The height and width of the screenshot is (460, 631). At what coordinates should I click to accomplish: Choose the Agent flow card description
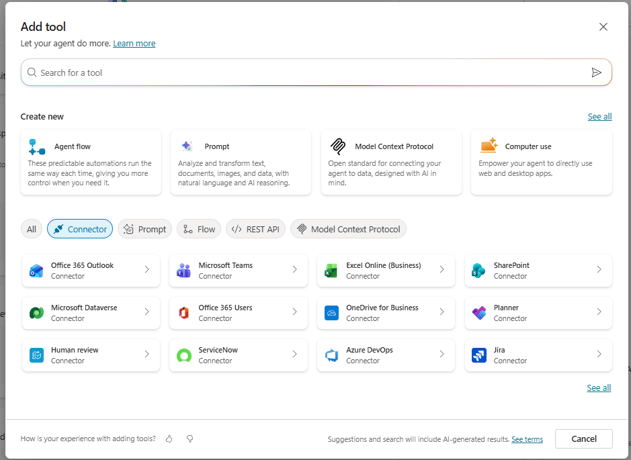point(90,173)
